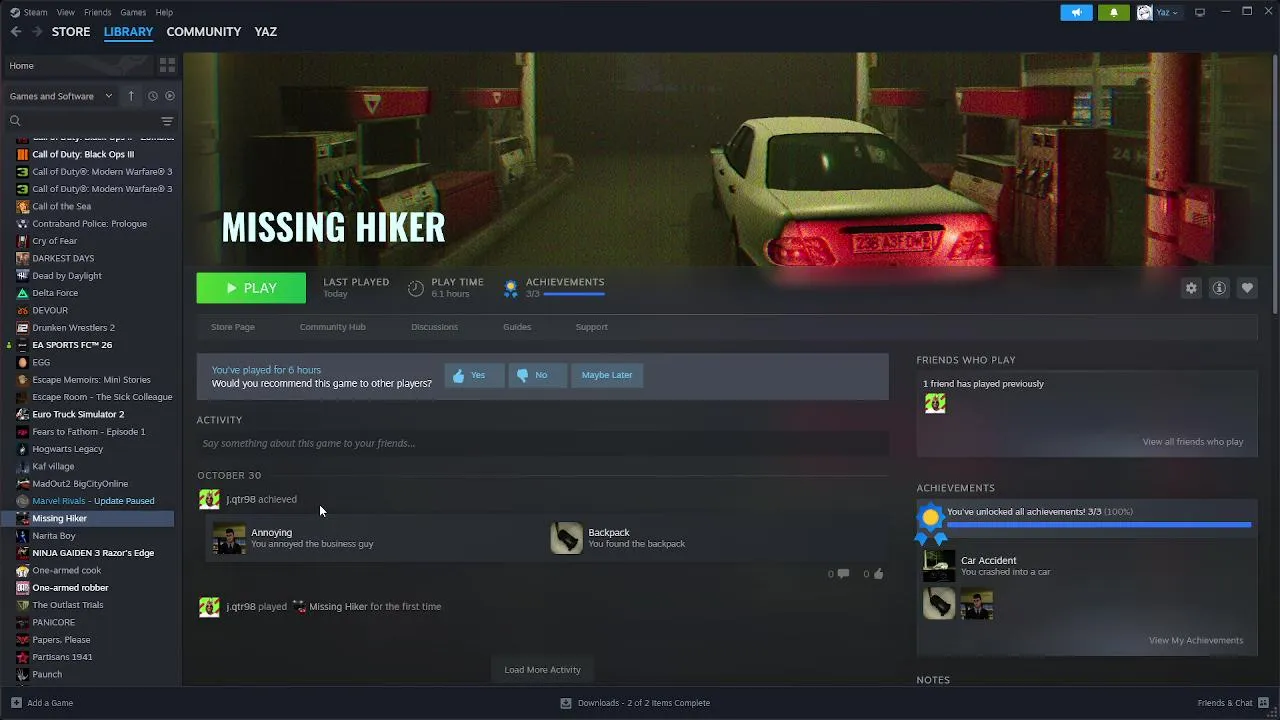Open the Steam menu

click(35, 12)
